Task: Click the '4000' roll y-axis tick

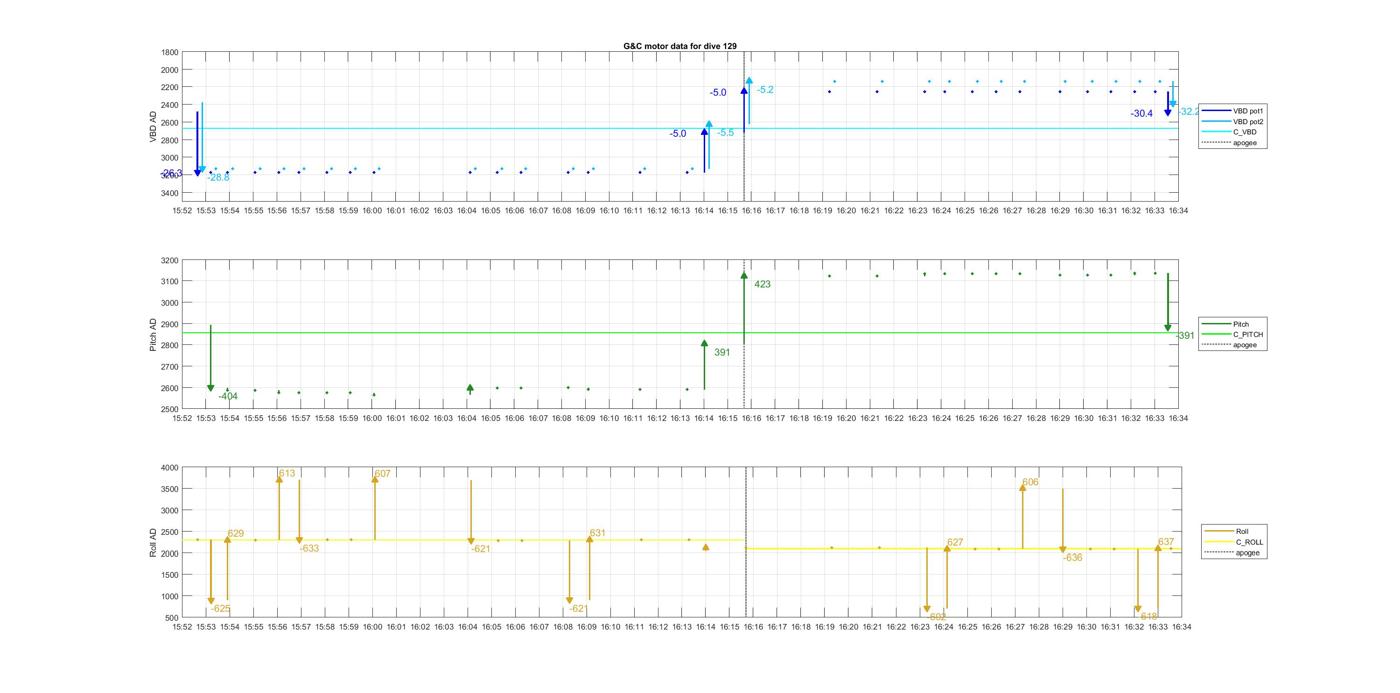Action: (170, 468)
